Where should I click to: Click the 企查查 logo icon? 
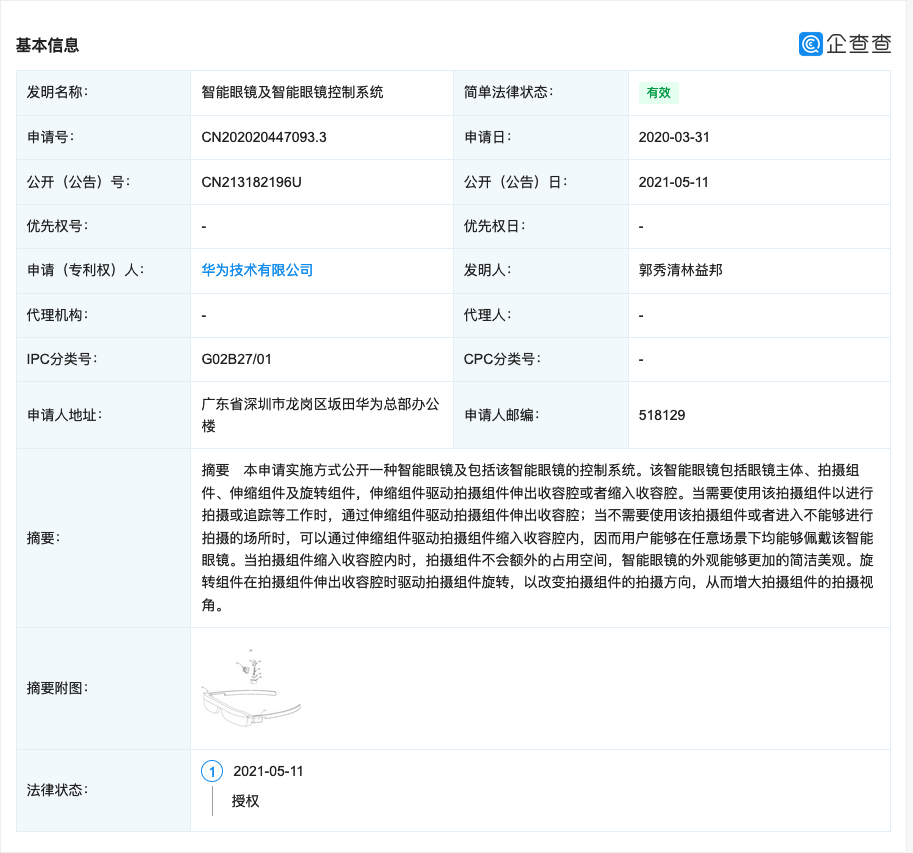[811, 44]
